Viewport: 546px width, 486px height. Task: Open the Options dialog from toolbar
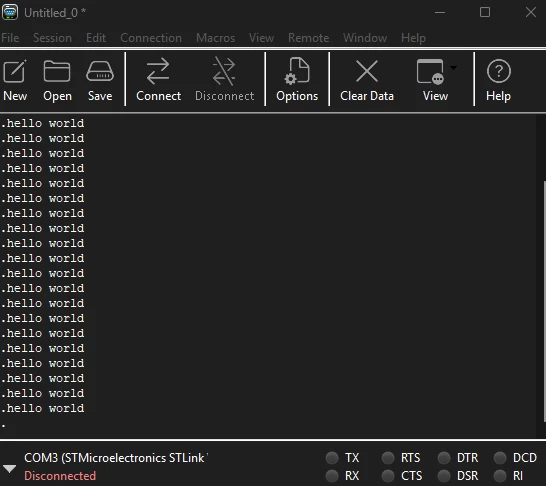(x=297, y=80)
